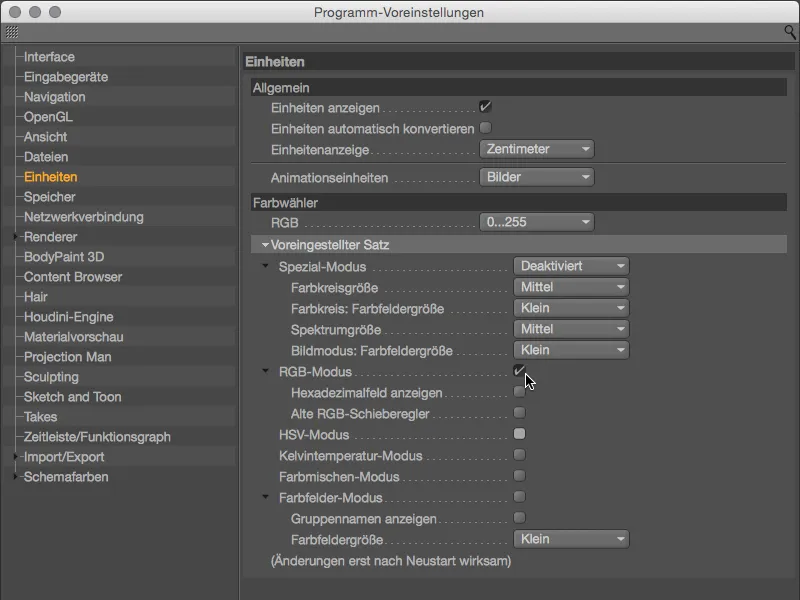Open the Spektrumgröße Mittel dropdown
Image resolution: width=800 pixels, height=600 pixels.
pyautogui.click(x=571, y=329)
